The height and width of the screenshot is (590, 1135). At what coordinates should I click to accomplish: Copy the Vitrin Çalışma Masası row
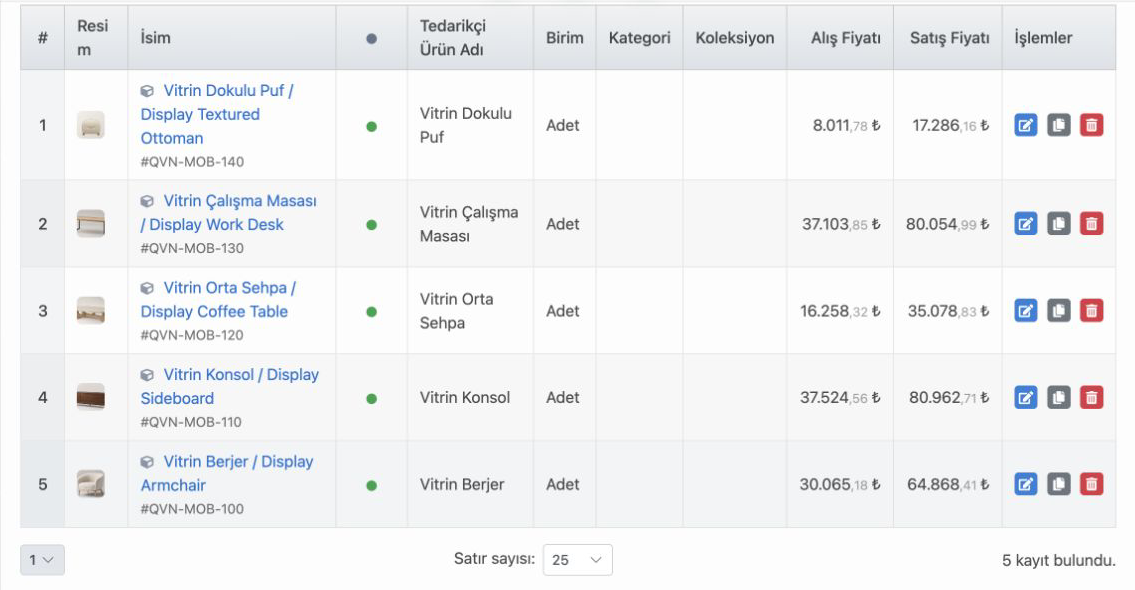tap(1058, 224)
